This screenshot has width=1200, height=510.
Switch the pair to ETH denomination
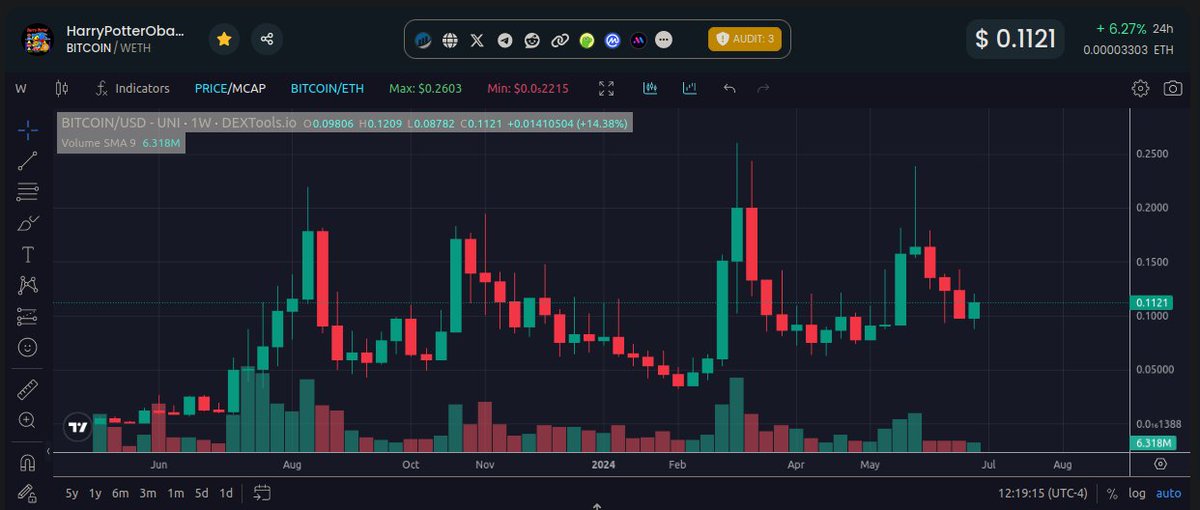327,89
